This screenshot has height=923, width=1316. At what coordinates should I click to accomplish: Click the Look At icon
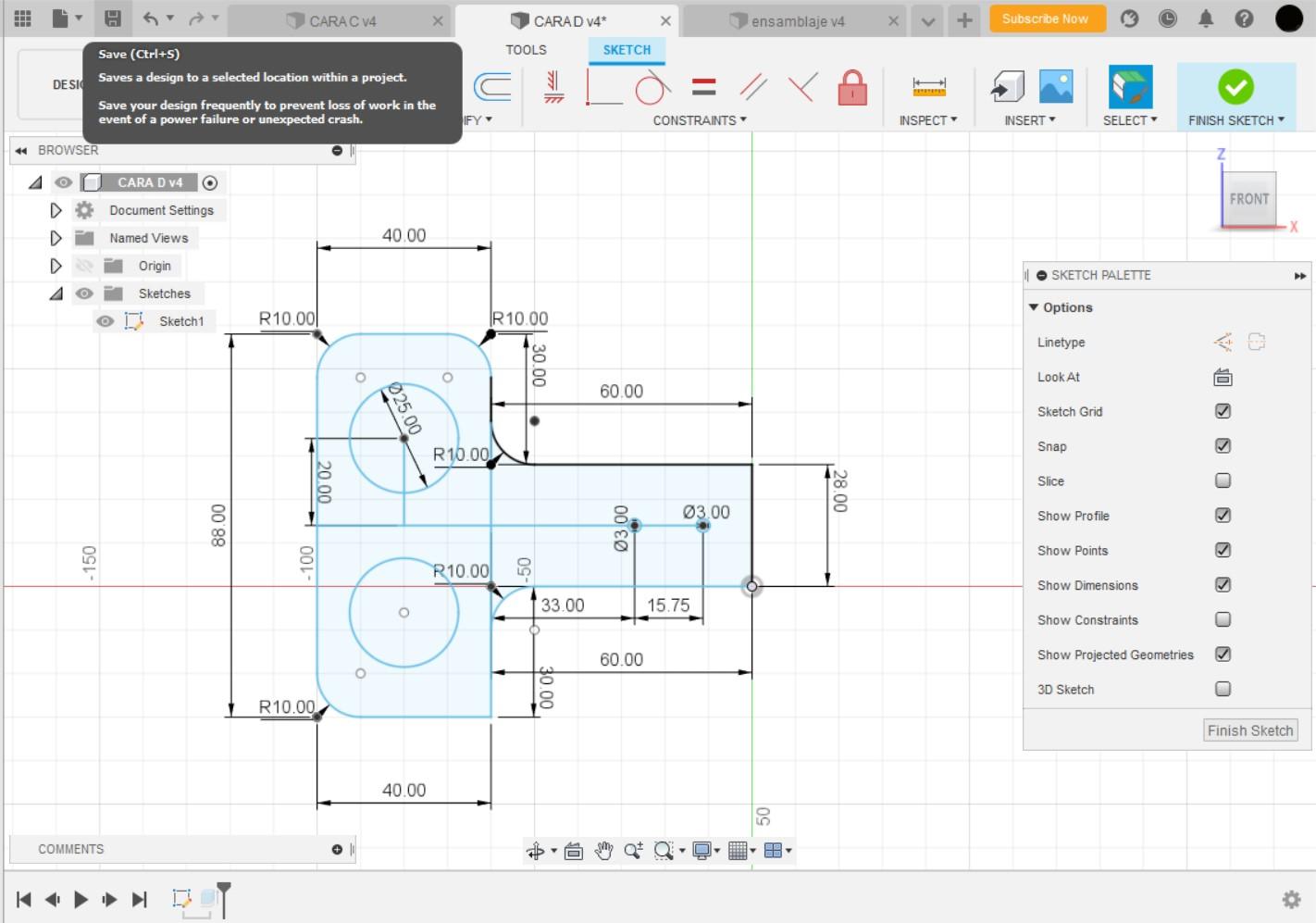(x=1223, y=377)
